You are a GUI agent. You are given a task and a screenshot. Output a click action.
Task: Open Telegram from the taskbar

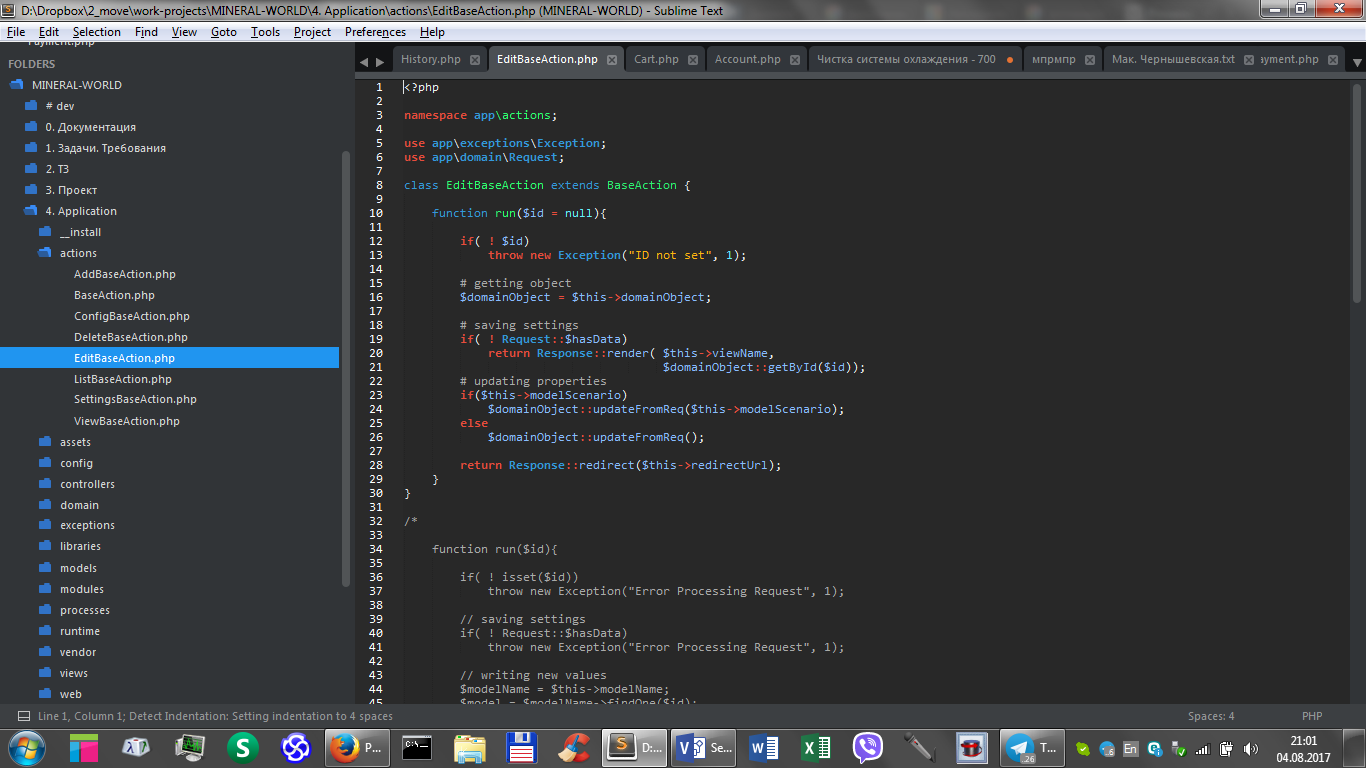pos(1020,747)
